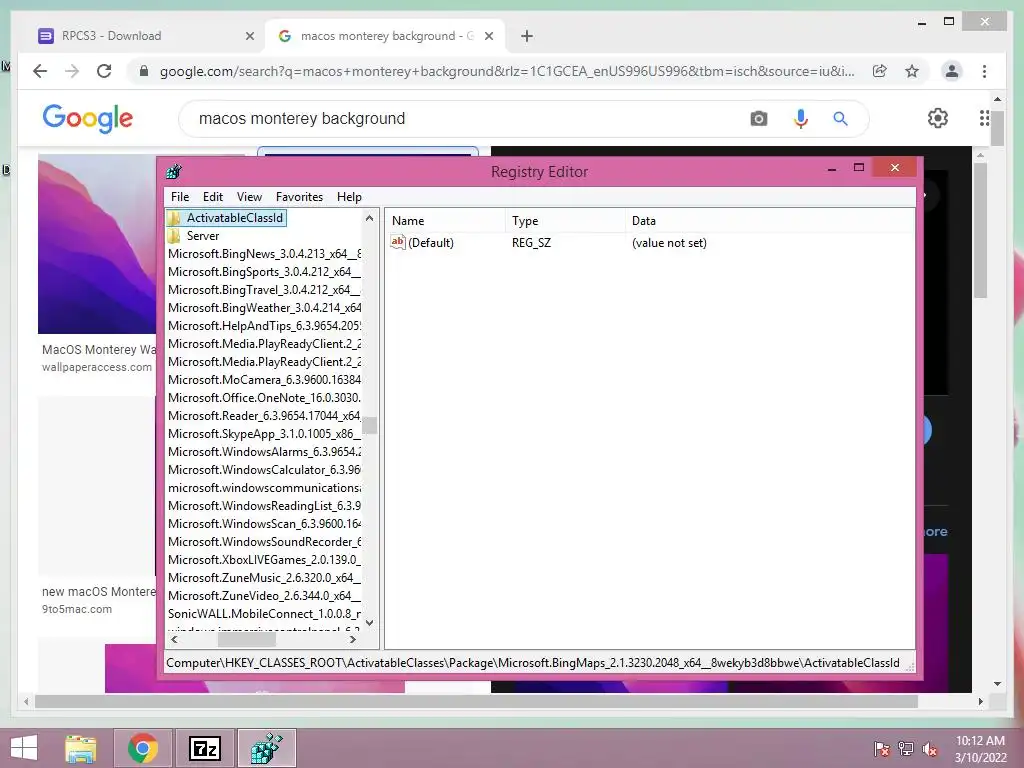
Task: Select the Microsoft.BingWeather registry key
Action: (x=264, y=308)
